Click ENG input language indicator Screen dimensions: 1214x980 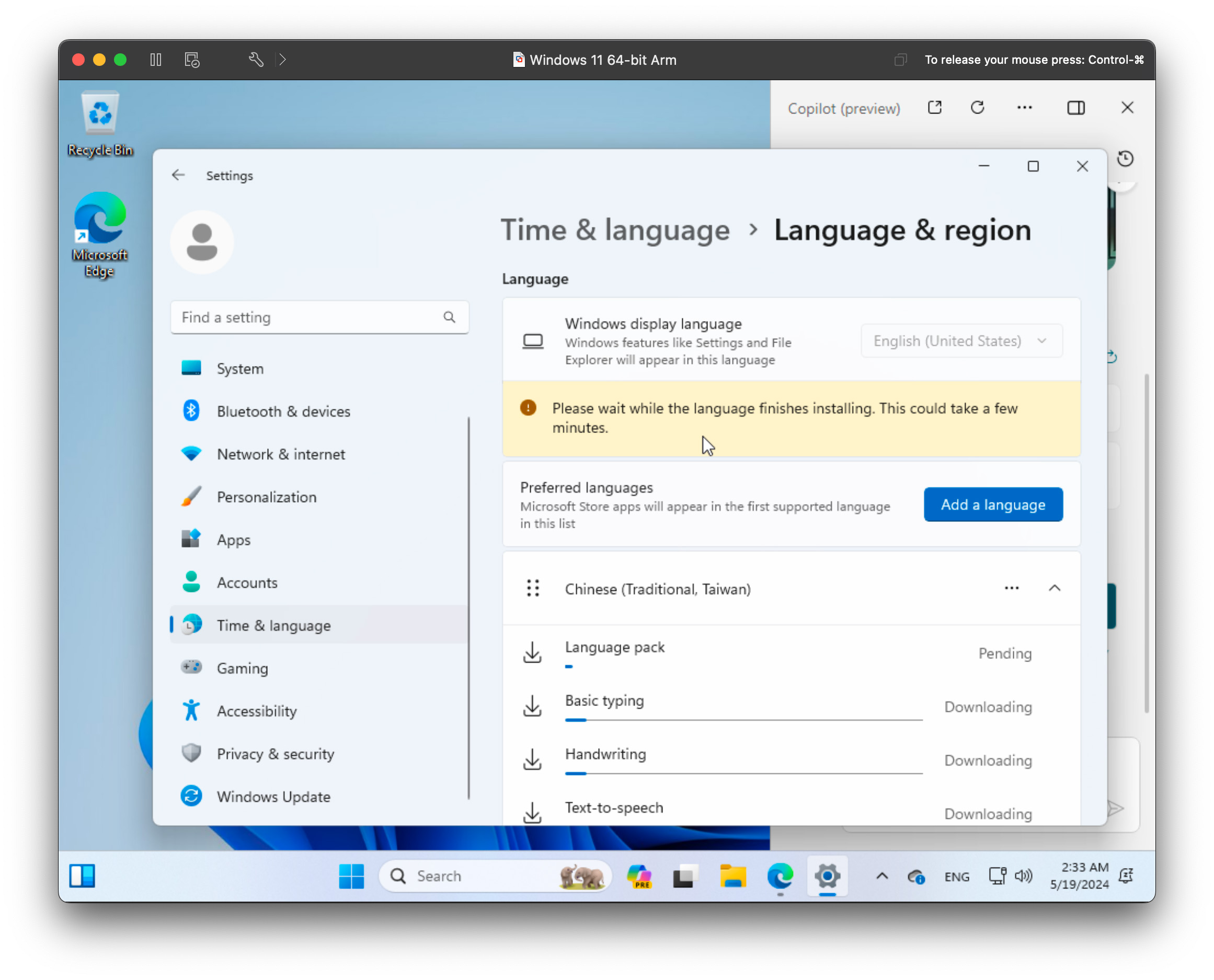(x=957, y=876)
